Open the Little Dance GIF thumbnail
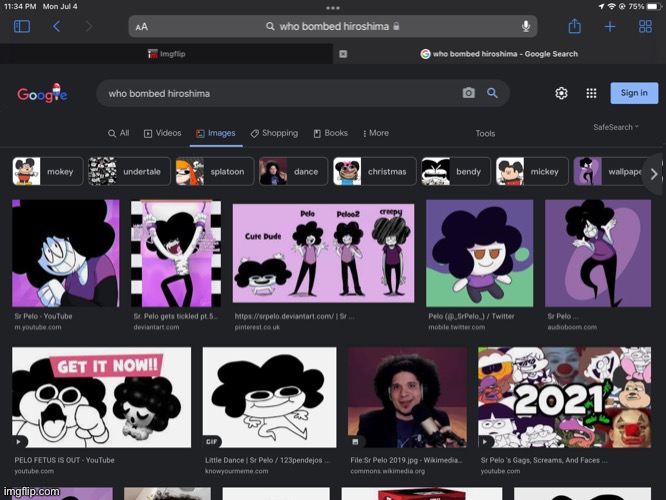666x500 pixels. [x=269, y=397]
